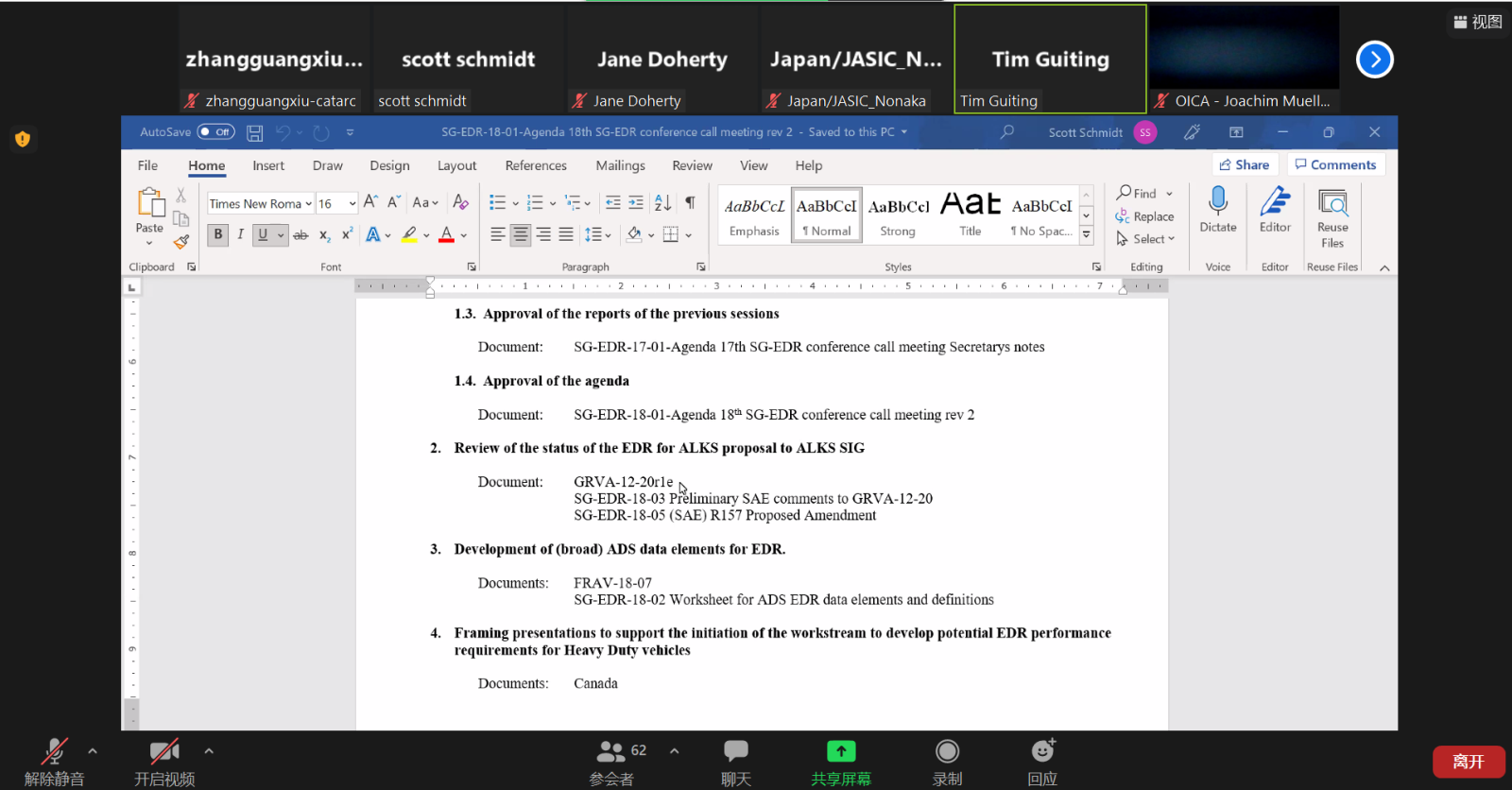This screenshot has height=790, width=1512.
Task: Click the red leave meeting button
Action: pyautogui.click(x=1469, y=762)
